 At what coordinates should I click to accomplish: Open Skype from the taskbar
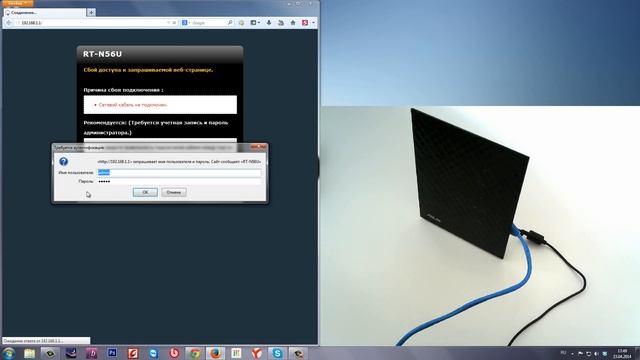277,353
